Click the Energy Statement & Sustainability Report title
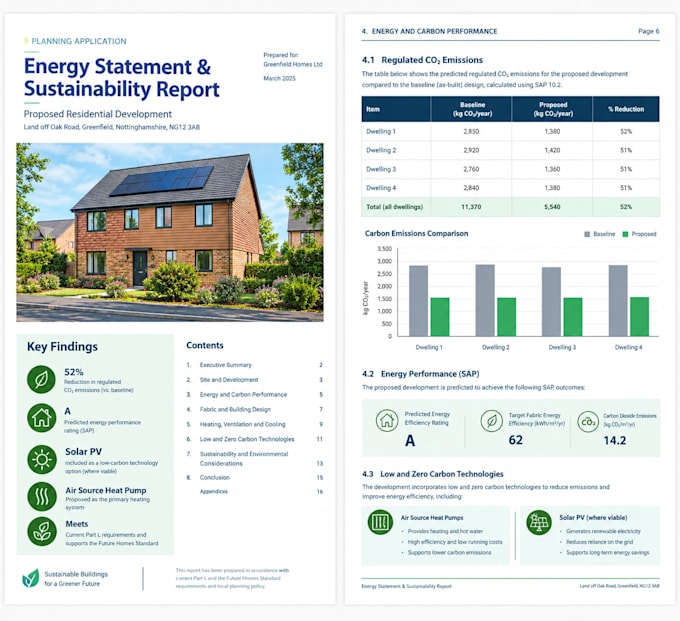The height and width of the screenshot is (621, 680). [122, 78]
